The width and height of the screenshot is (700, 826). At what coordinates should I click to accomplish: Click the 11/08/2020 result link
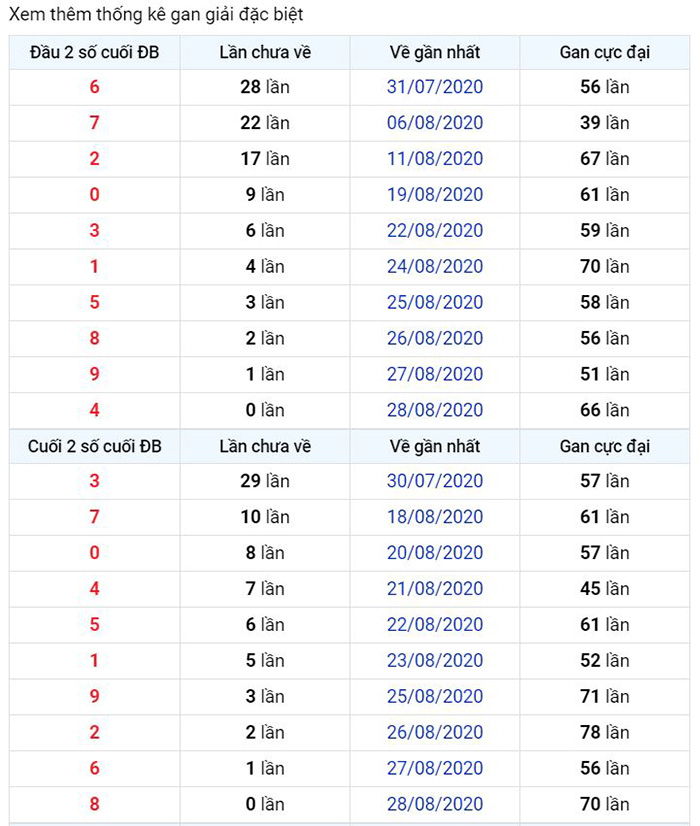click(x=435, y=159)
